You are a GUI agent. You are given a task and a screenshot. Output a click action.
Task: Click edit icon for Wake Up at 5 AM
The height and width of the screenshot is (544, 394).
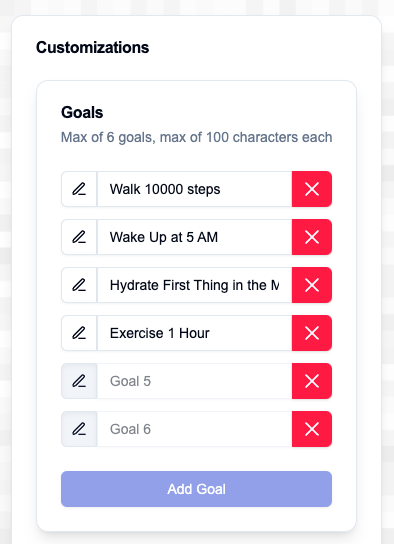pos(79,237)
